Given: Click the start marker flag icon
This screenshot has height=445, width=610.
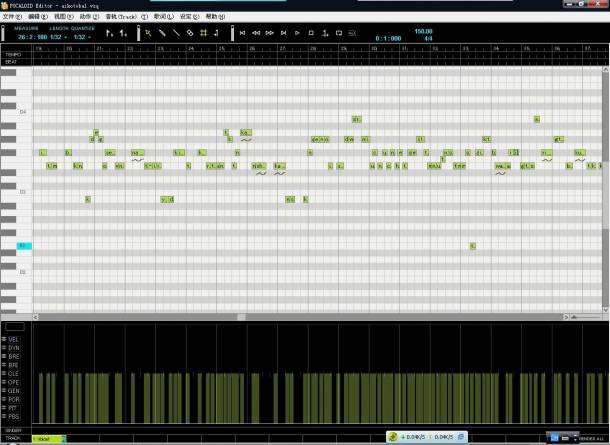Looking at the screenshot, I should (x=110, y=33).
